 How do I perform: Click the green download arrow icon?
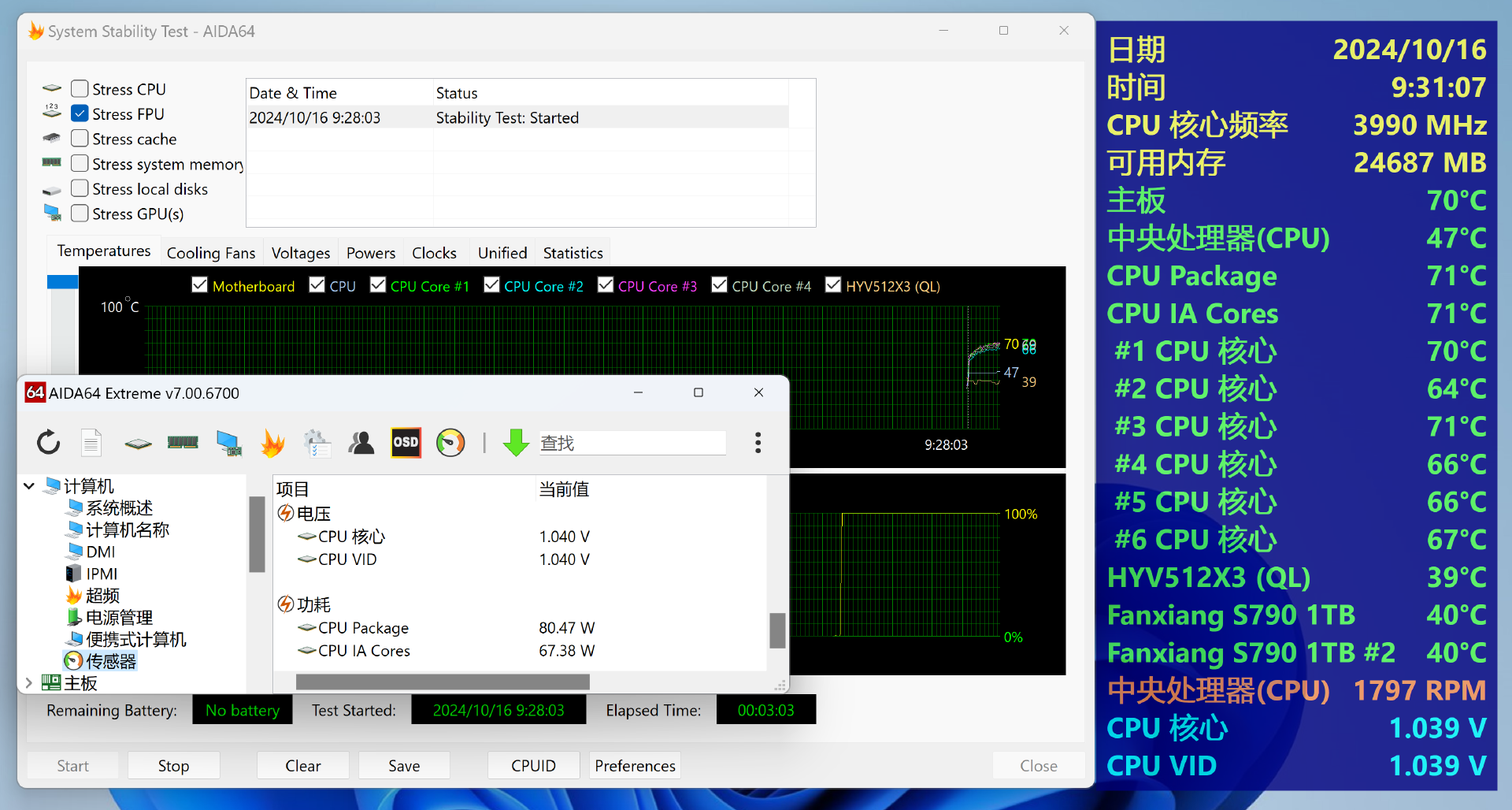(516, 443)
